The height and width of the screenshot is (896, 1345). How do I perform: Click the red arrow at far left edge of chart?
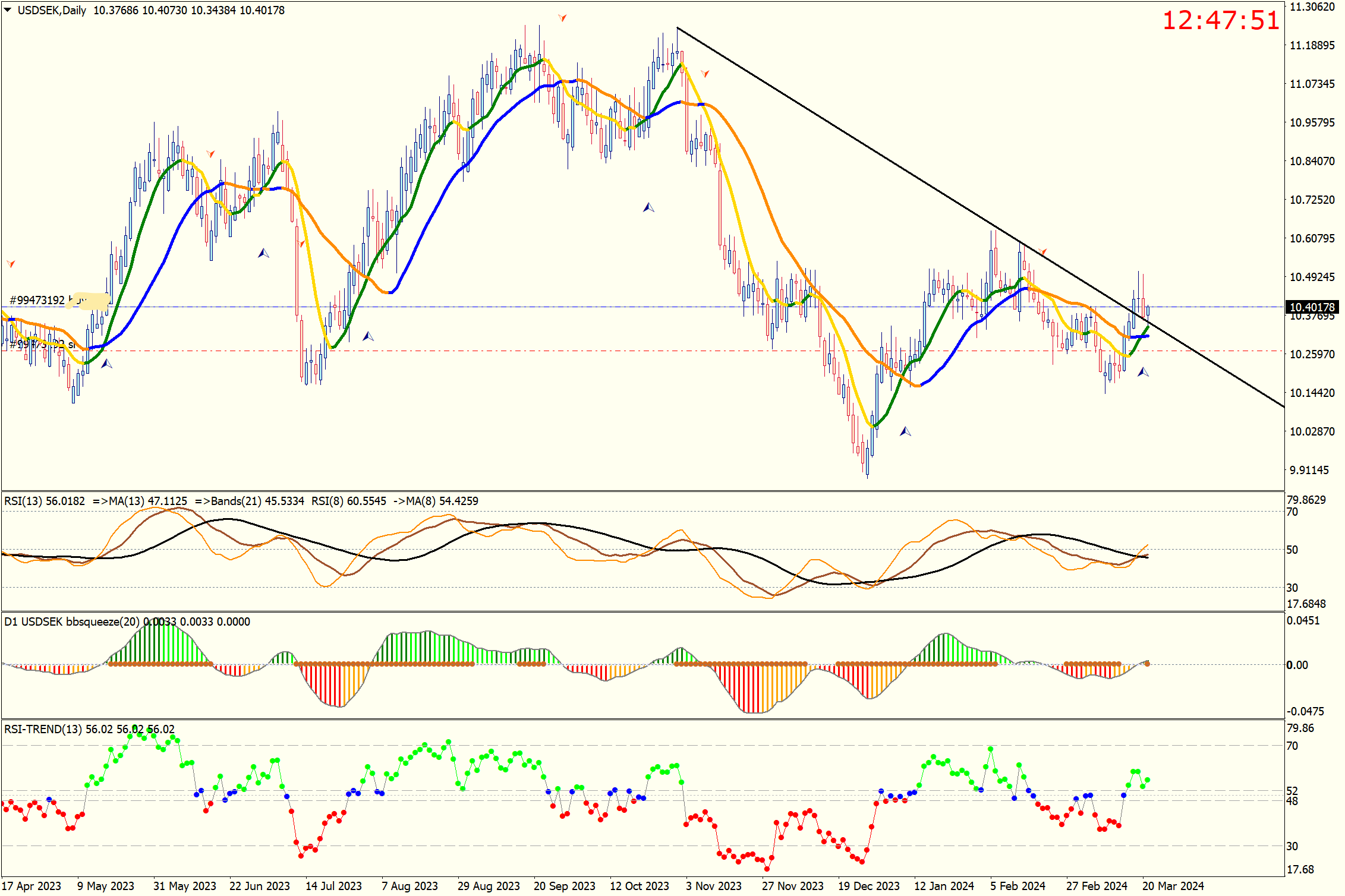click(x=11, y=263)
